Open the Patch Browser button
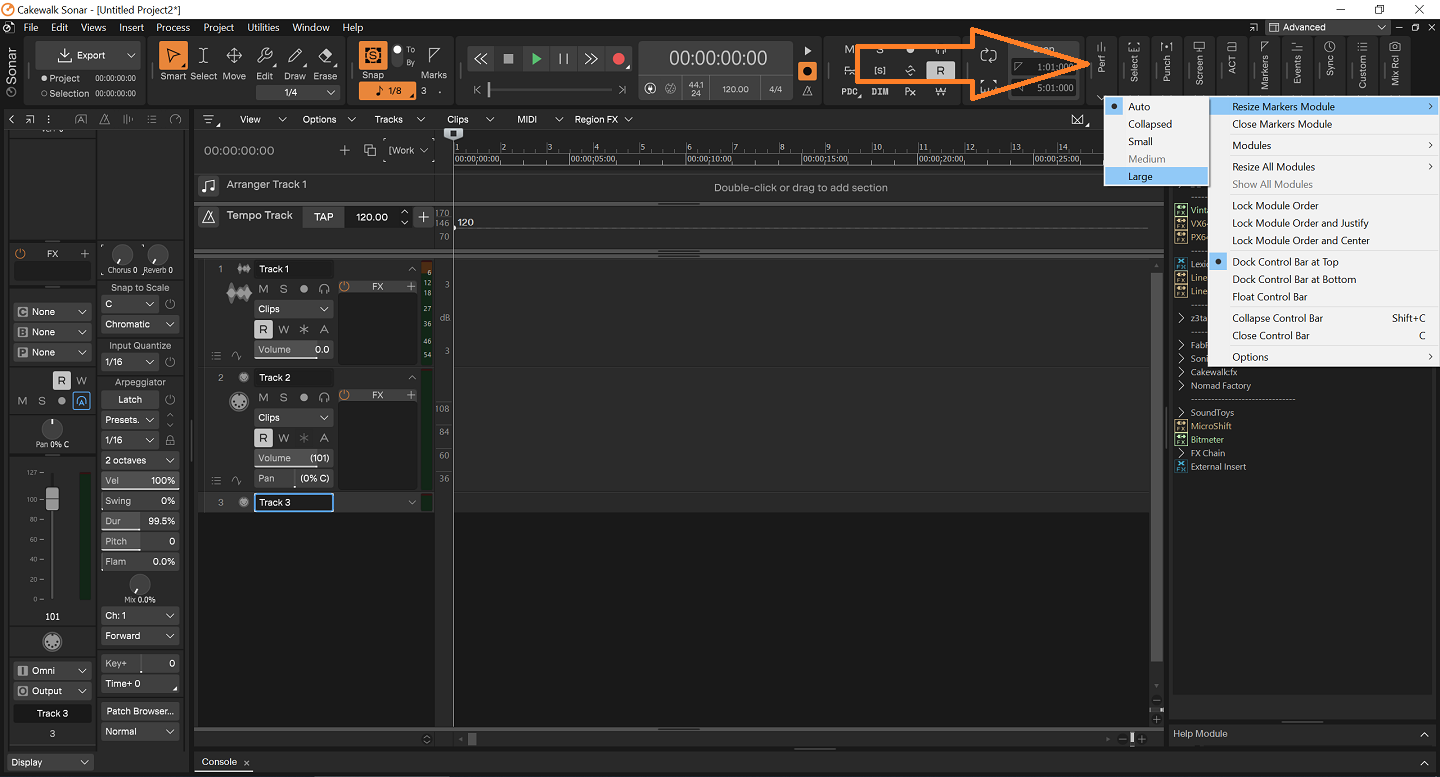This screenshot has width=1440, height=777. coord(140,711)
